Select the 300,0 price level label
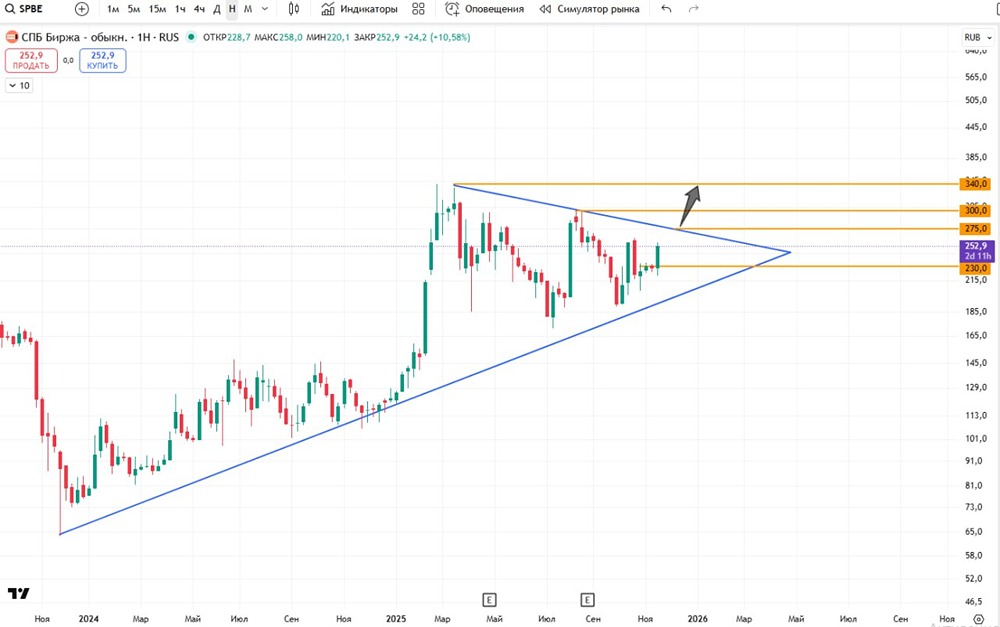1000x627 pixels. pyautogui.click(x=976, y=210)
